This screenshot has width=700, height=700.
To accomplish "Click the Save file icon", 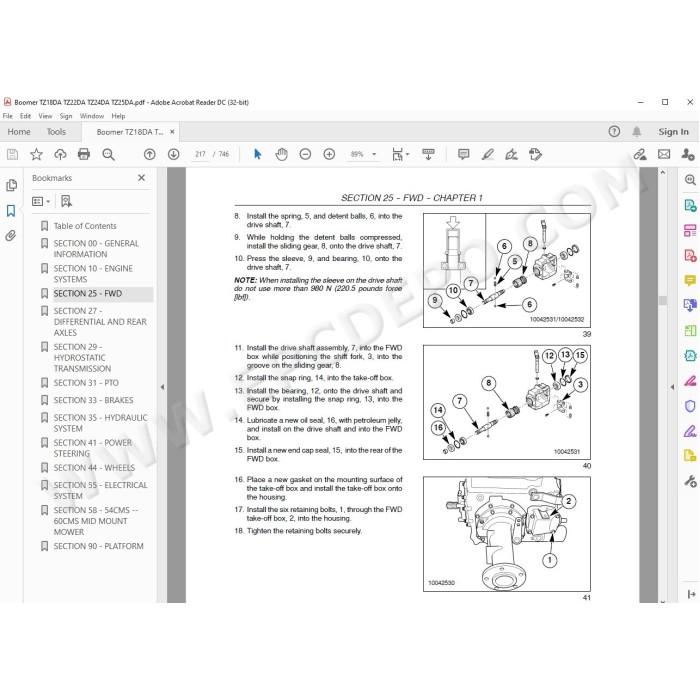I will coord(12,154).
